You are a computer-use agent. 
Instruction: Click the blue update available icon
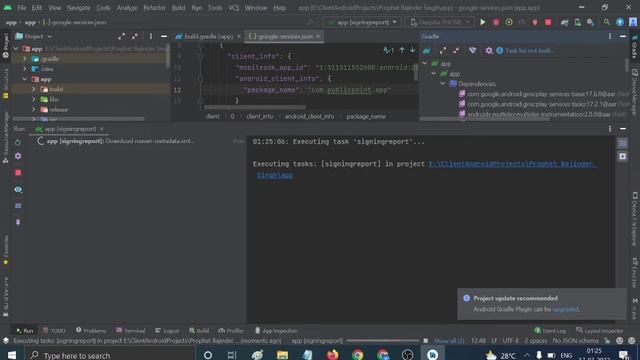tap(620, 22)
